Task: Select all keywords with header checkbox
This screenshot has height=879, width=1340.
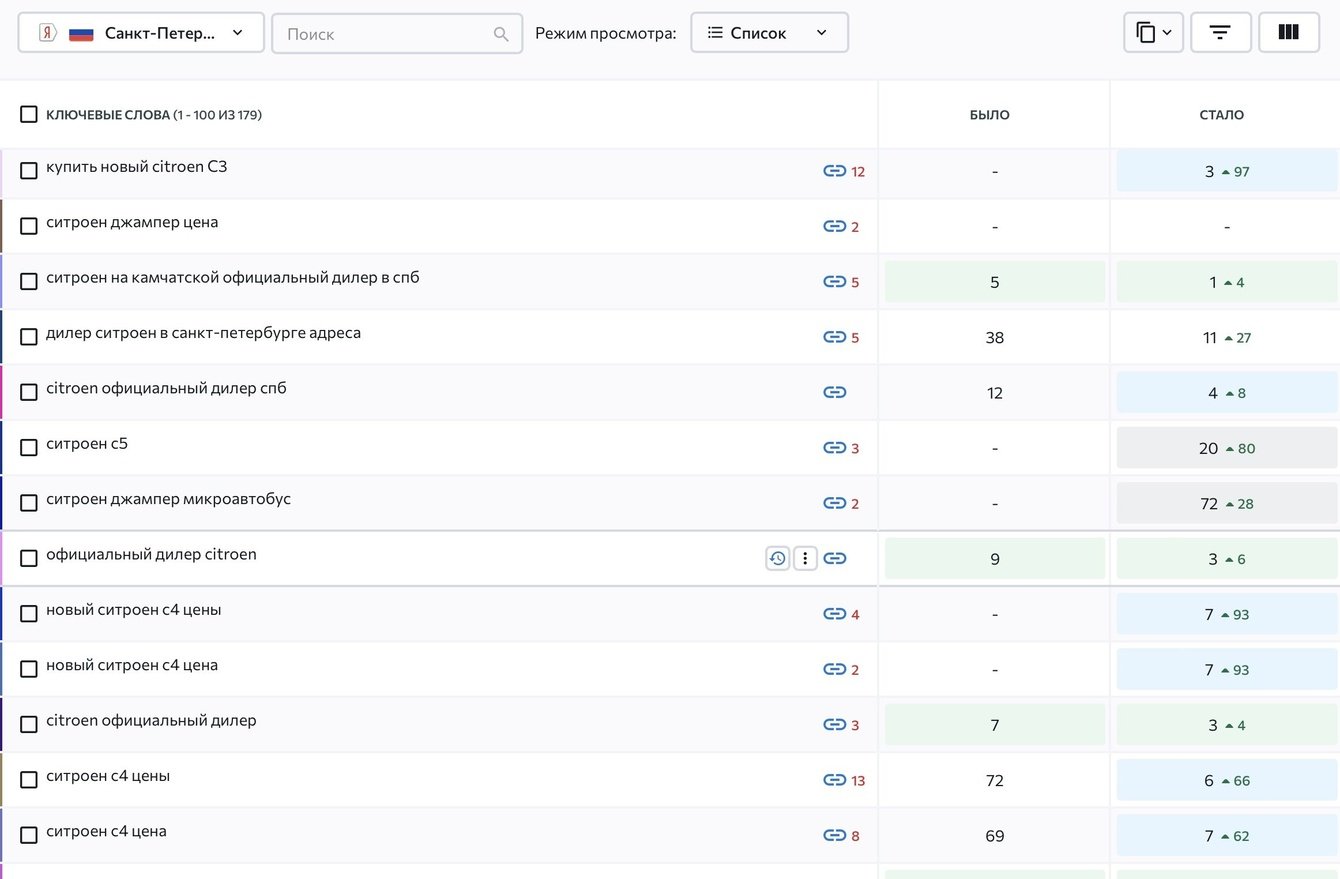Action: 29,114
